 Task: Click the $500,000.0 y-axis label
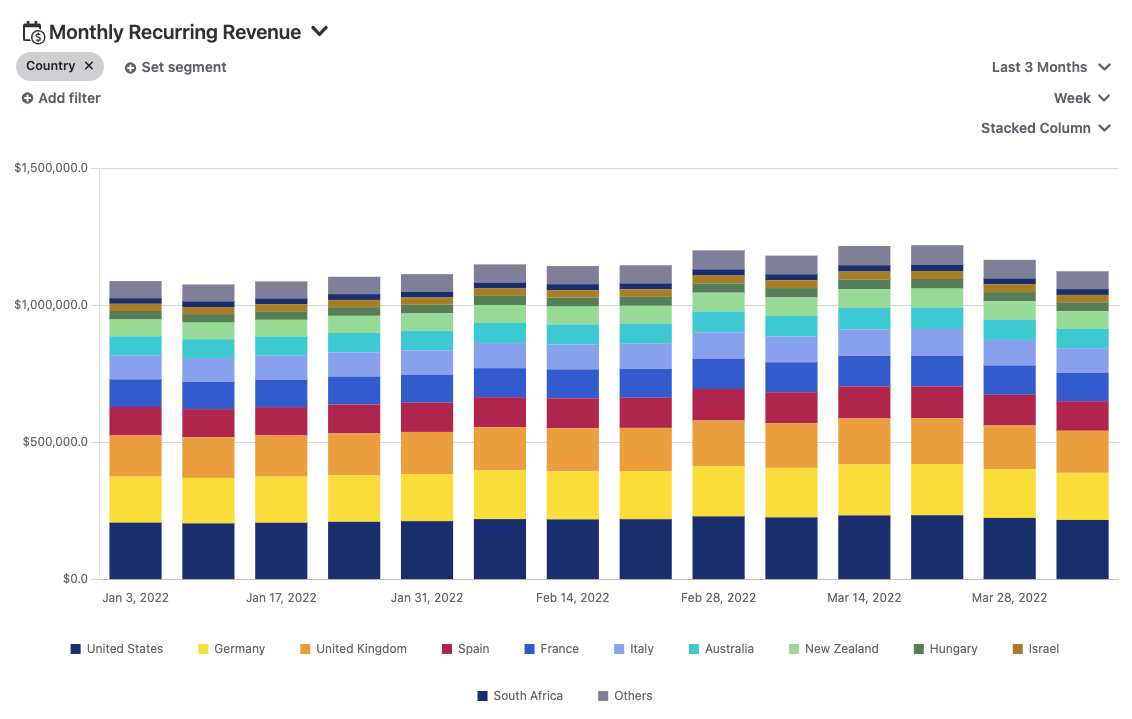point(55,442)
